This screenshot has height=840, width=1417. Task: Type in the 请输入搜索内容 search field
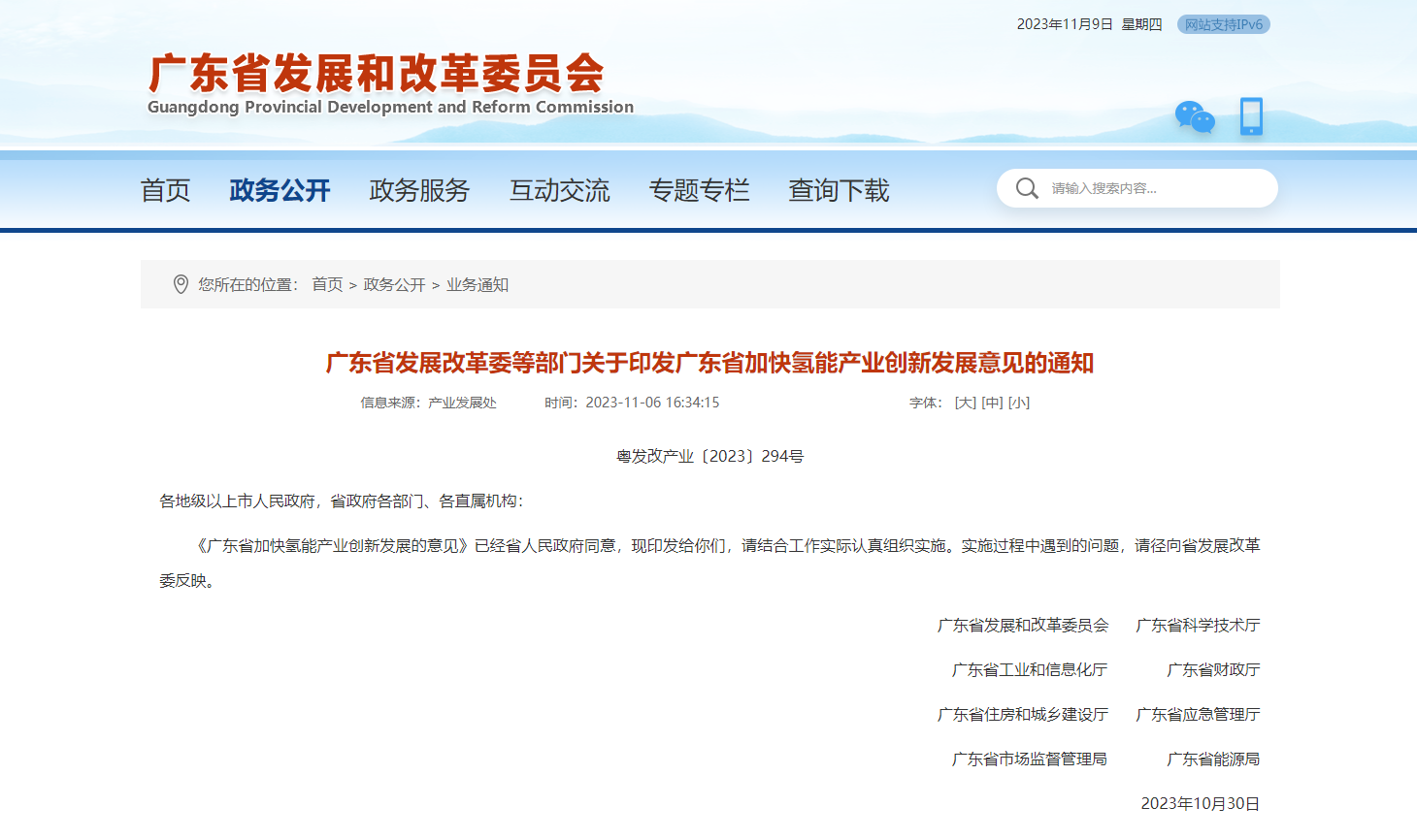point(1155,188)
